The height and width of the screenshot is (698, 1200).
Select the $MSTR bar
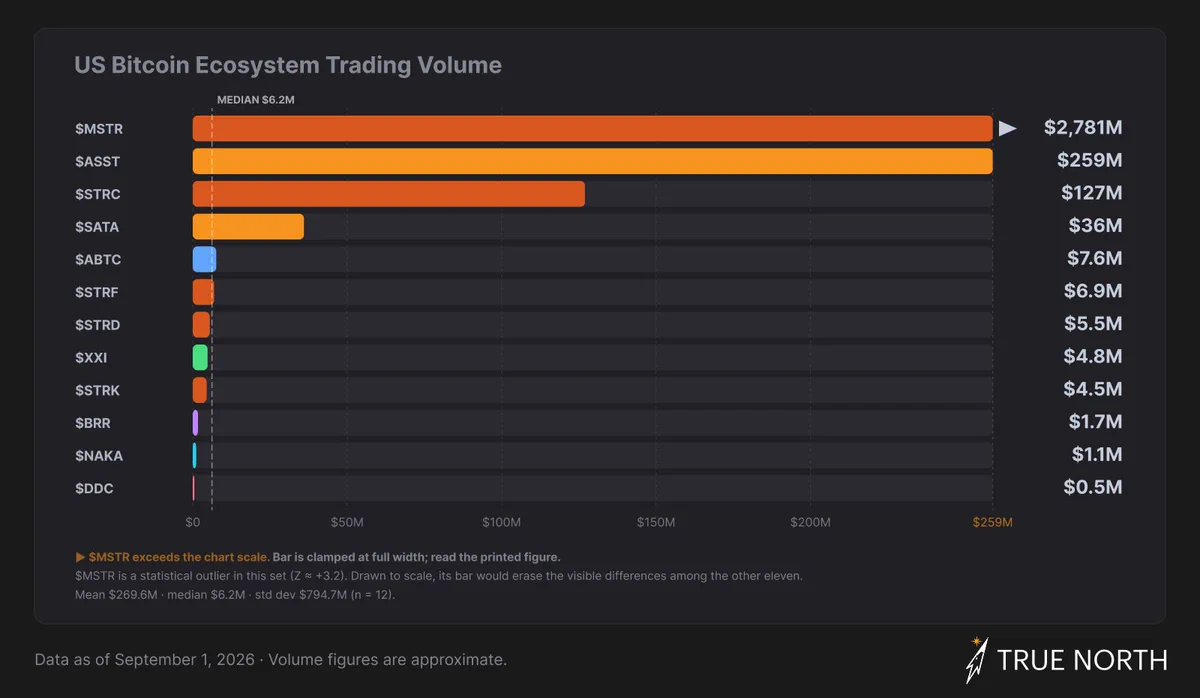click(592, 128)
